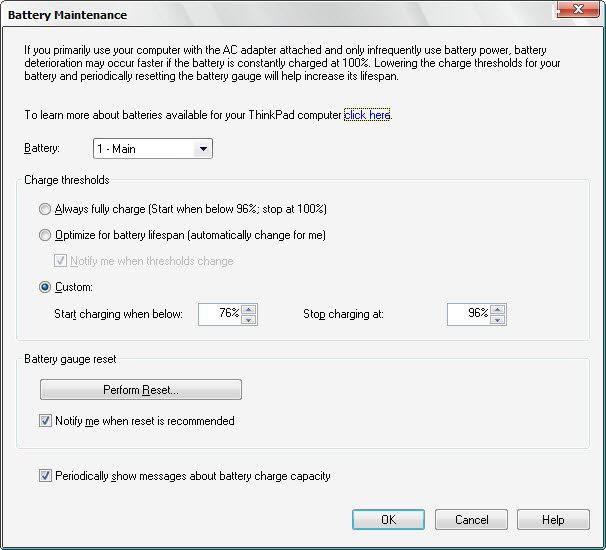Uncheck Notify me when reset is recommended
Image resolution: width=606 pixels, height=550 pixels.
tap(45, 421)
